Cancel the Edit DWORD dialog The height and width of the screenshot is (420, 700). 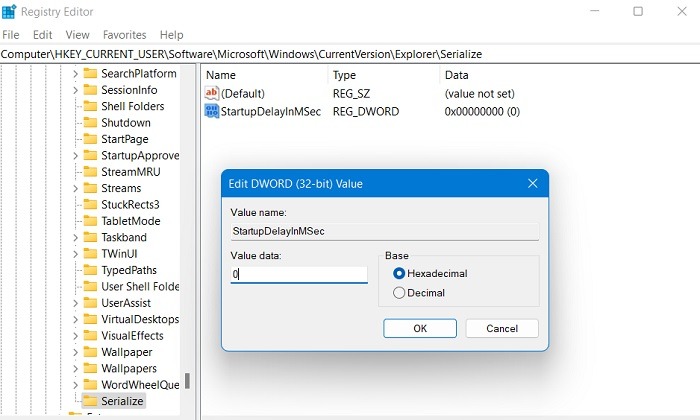(x=502, y=329)
